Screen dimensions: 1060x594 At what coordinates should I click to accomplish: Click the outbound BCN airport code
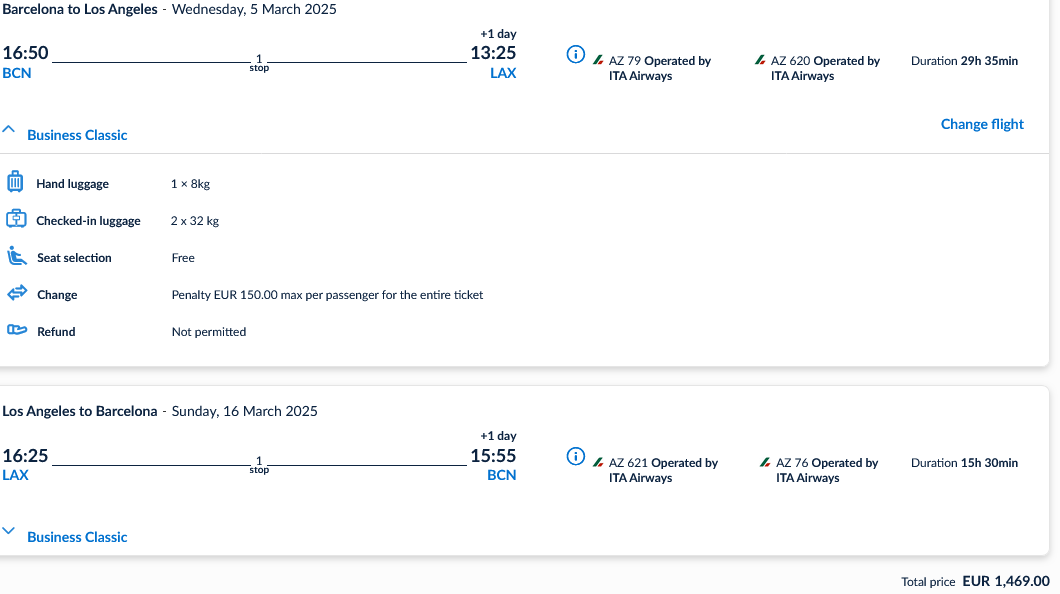17,73
